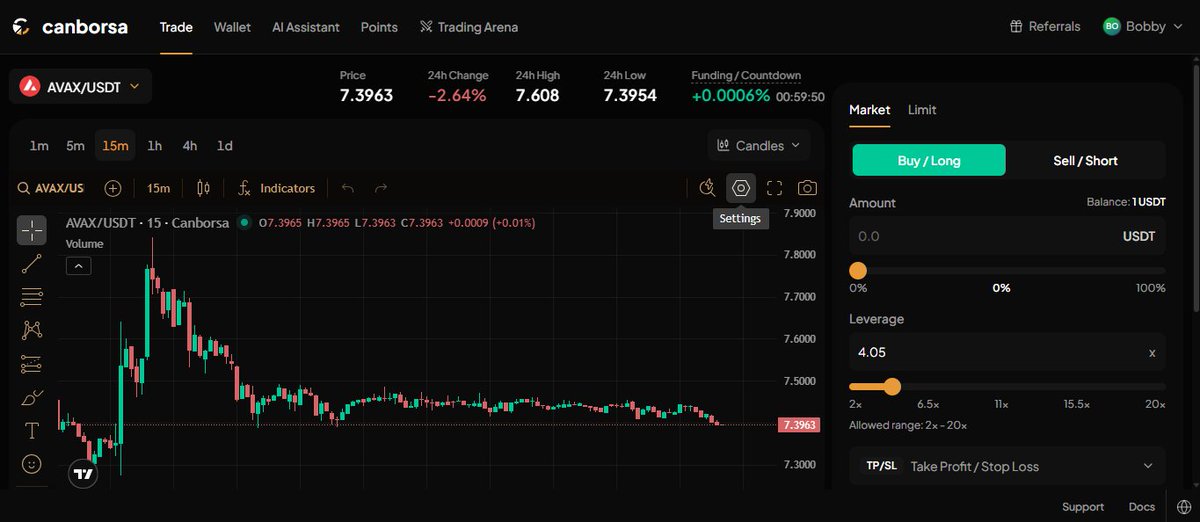The height and width of the screenshot is (522, 1200).
Task: Click the green market status dot
Action: pos(244,223)
